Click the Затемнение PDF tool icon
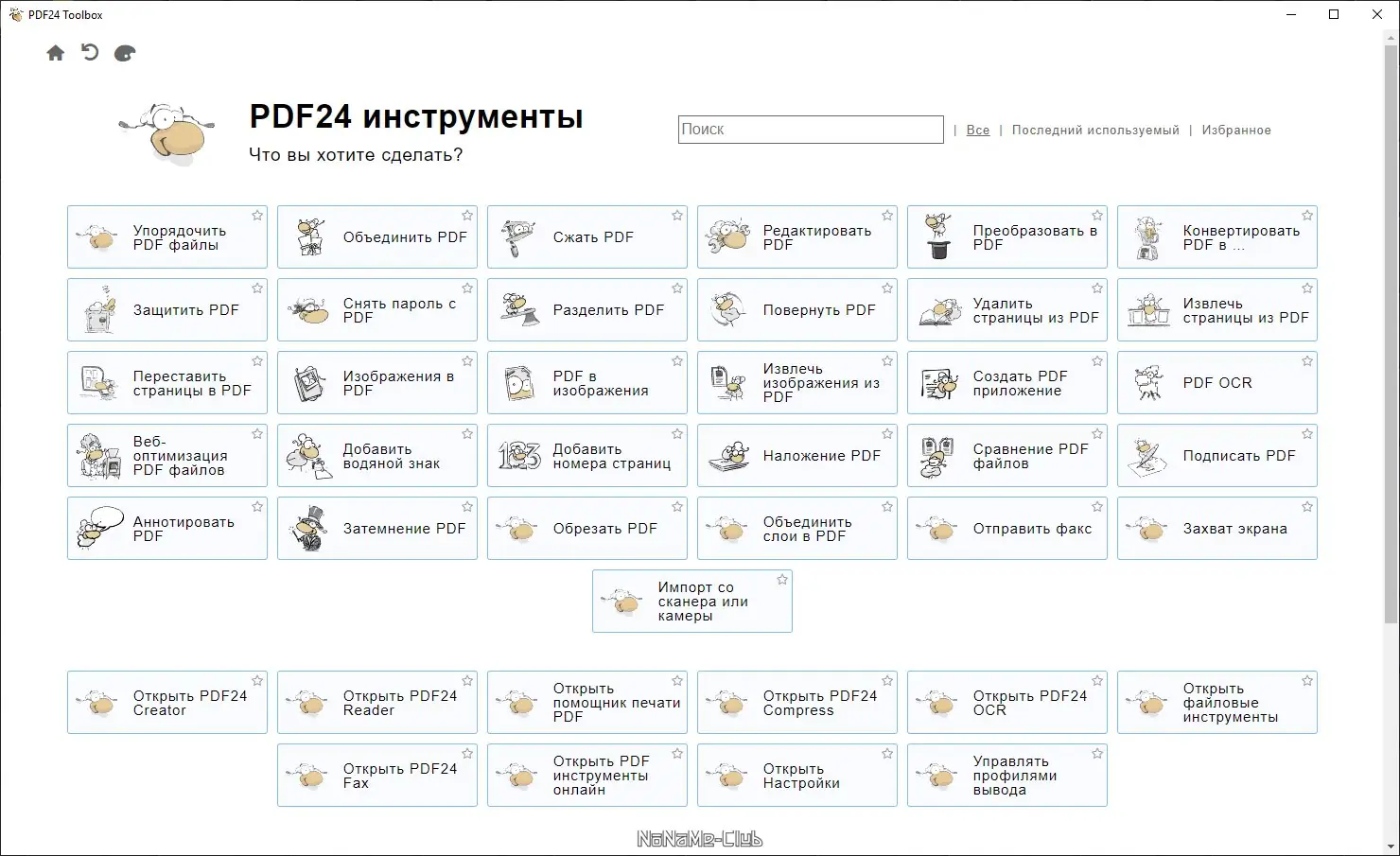The image size is (1400, 856). click(x=308, y=528)
